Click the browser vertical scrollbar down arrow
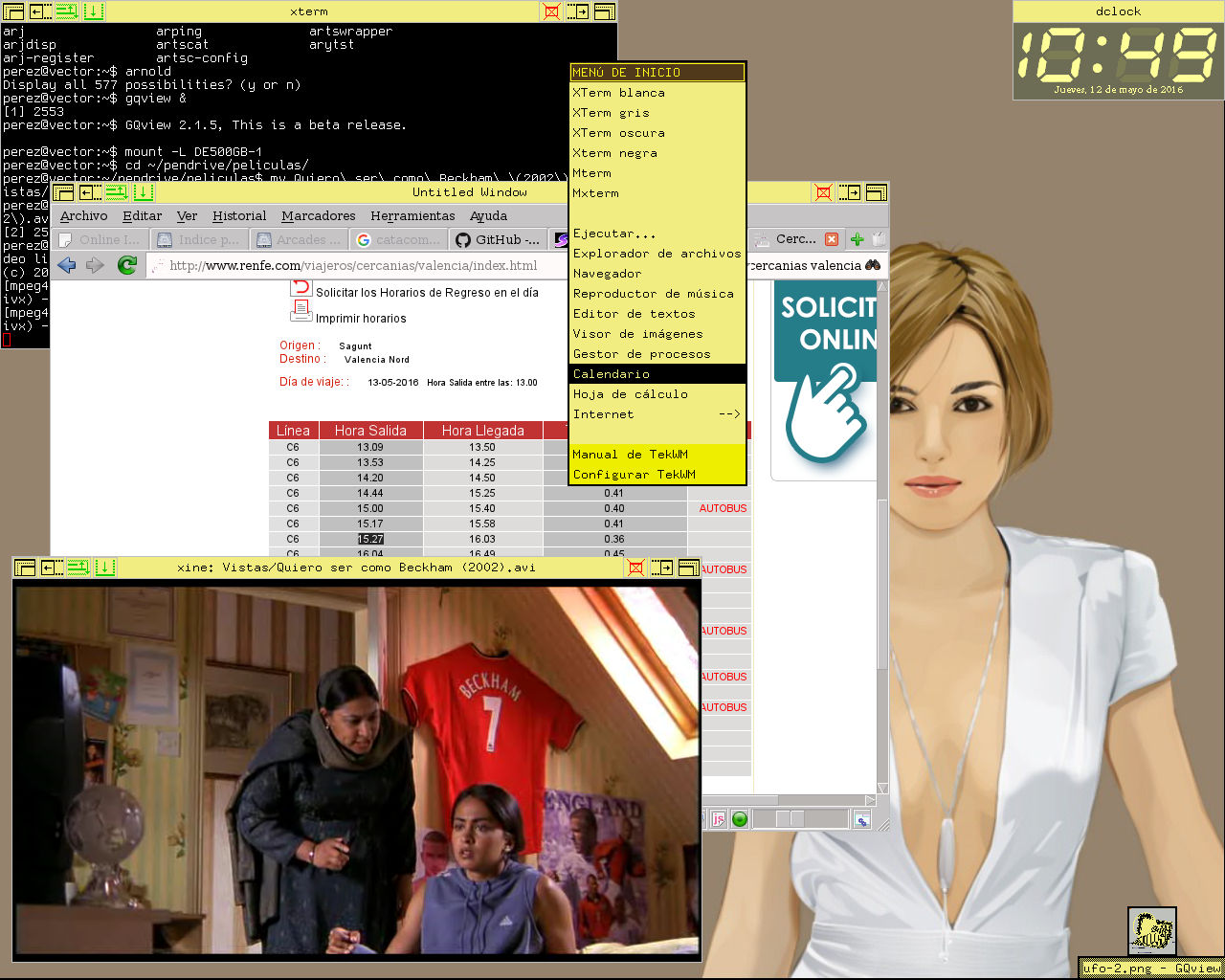Viewport: 1225px width, 980px height. point(882,789)
